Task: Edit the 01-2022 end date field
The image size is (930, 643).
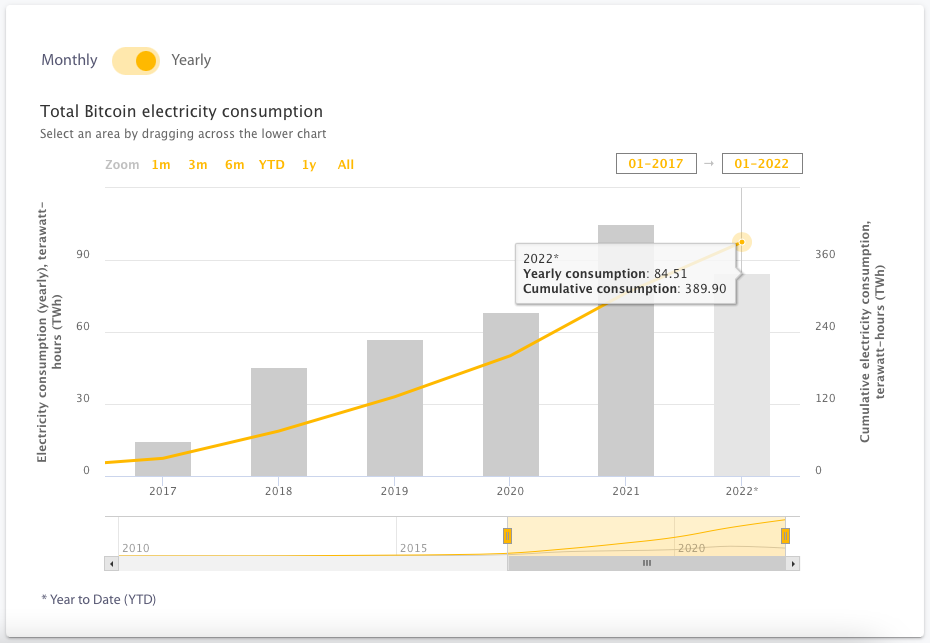Action: [762, 164]
